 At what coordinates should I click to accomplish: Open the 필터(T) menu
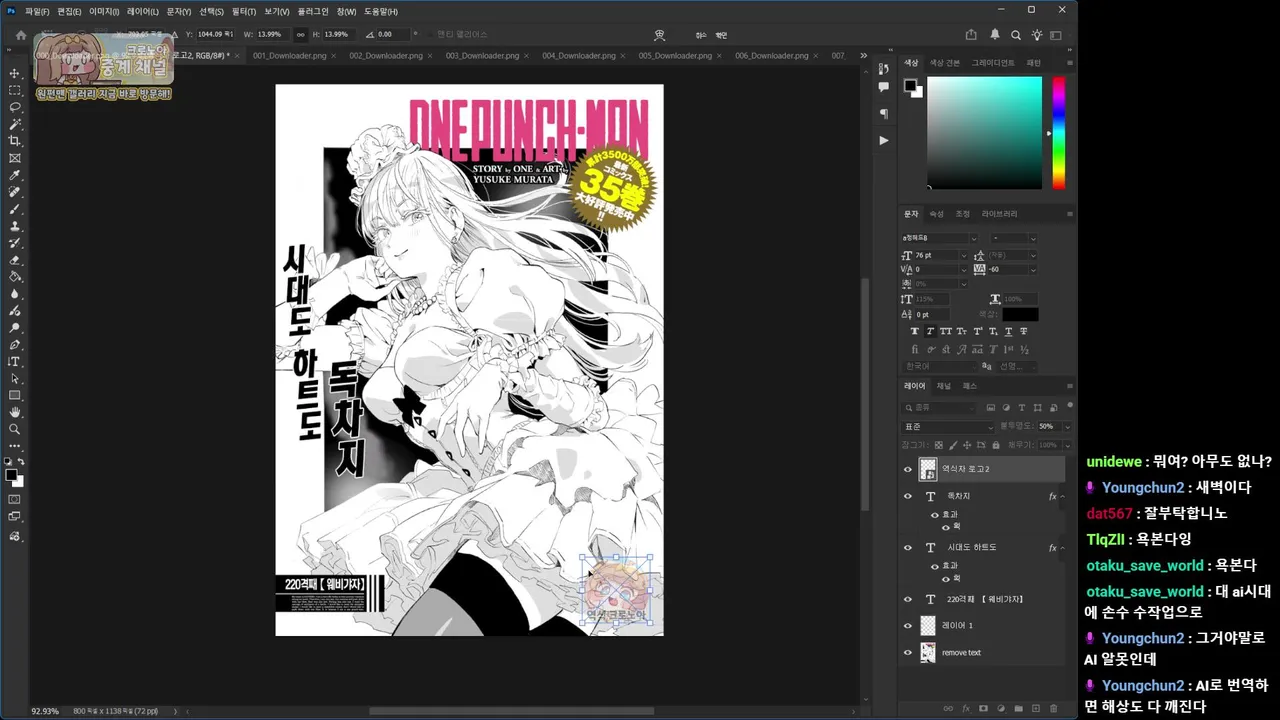(243, 11)
